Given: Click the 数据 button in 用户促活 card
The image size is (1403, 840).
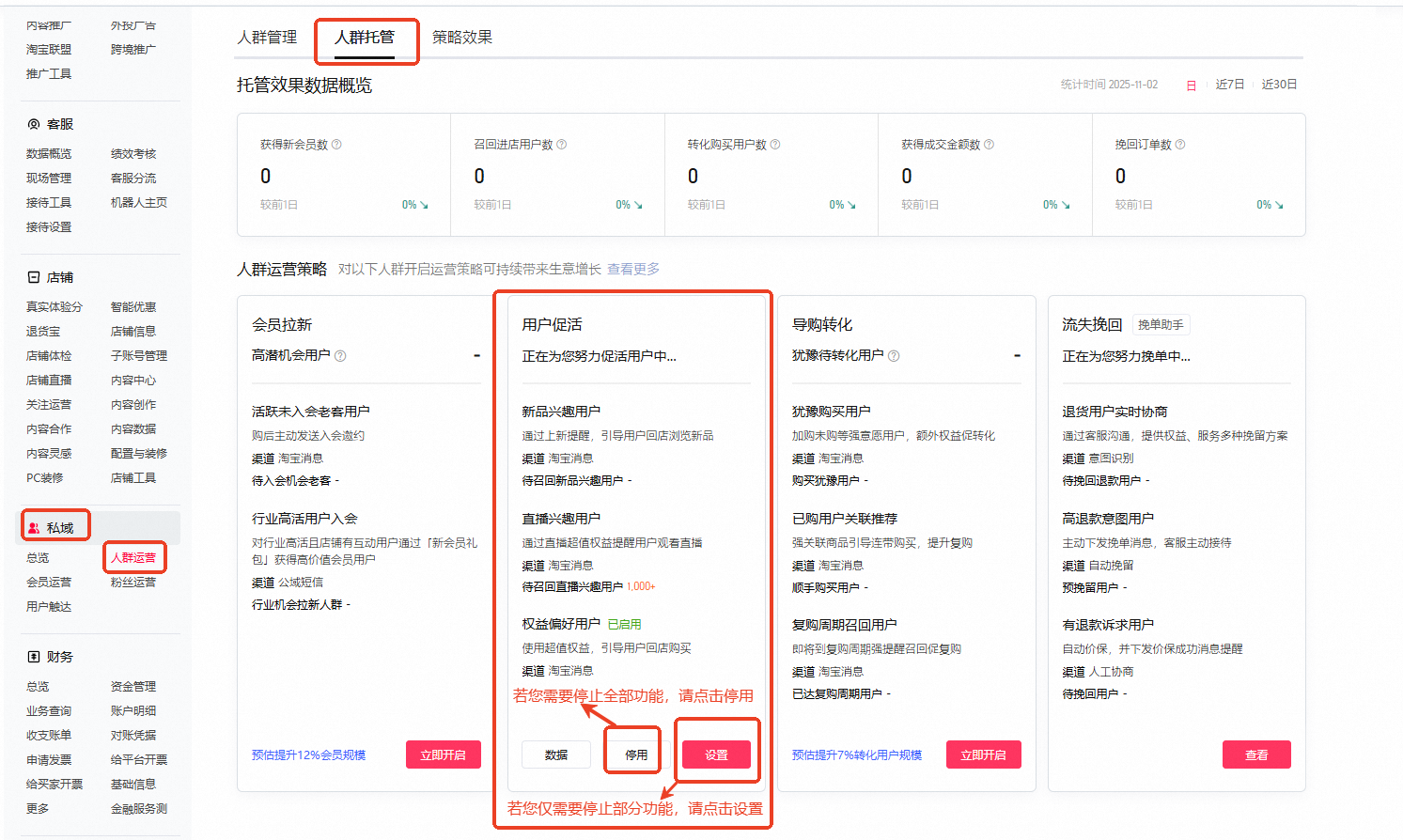Looking at the screenshot, I should point(556,754).
